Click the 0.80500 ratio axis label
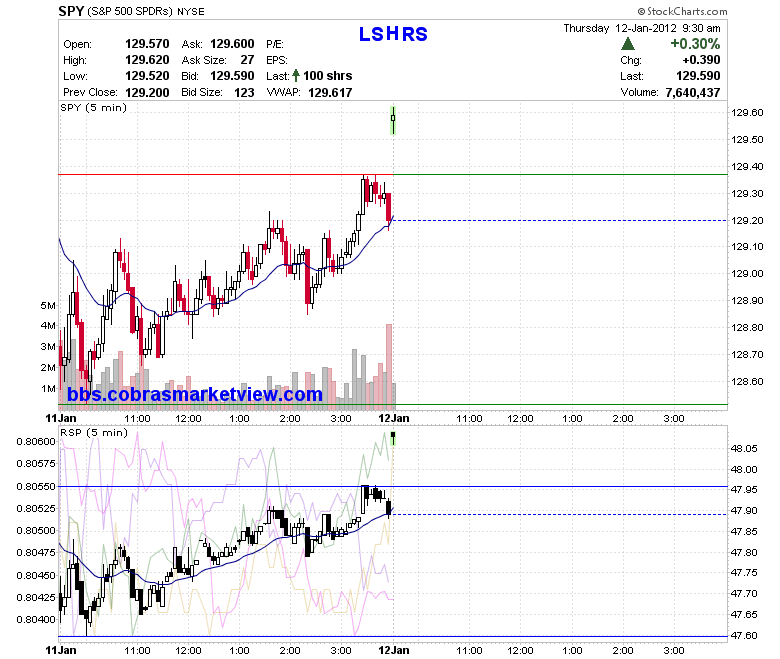The image size is (780, 659). tap(36, 531)
